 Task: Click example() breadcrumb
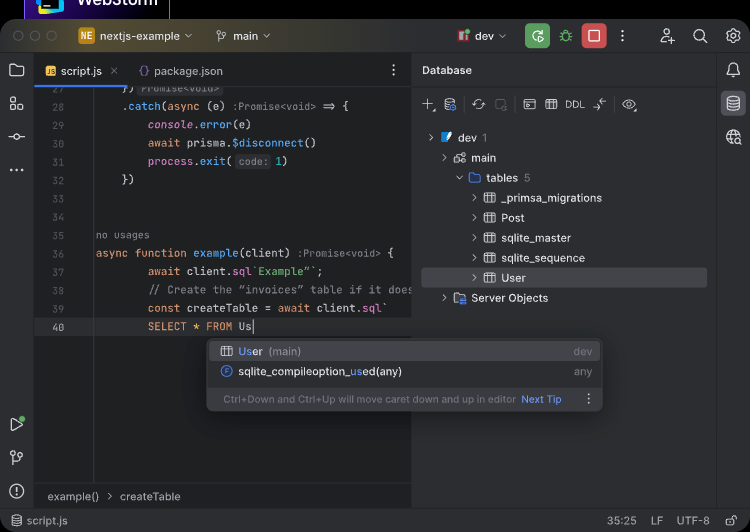pyautogui.click(x=73, y=497)
